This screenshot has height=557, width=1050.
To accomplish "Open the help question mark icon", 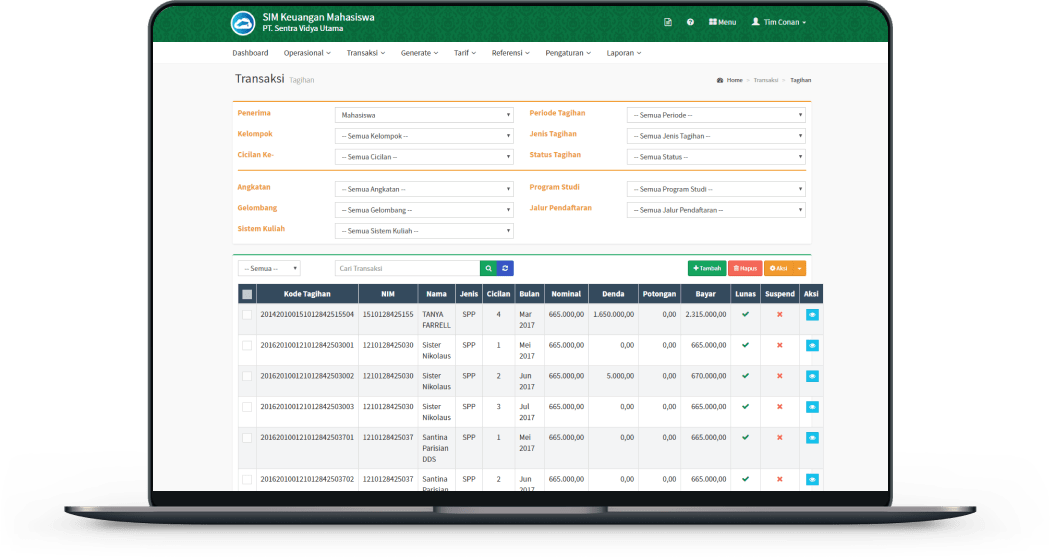I will coord(690,22).
